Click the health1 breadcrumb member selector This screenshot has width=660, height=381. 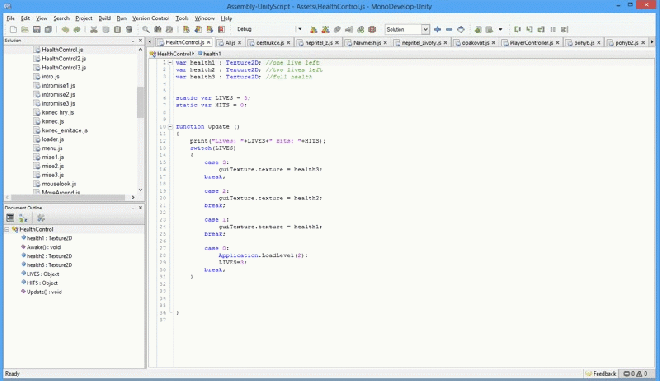point(210,54)
